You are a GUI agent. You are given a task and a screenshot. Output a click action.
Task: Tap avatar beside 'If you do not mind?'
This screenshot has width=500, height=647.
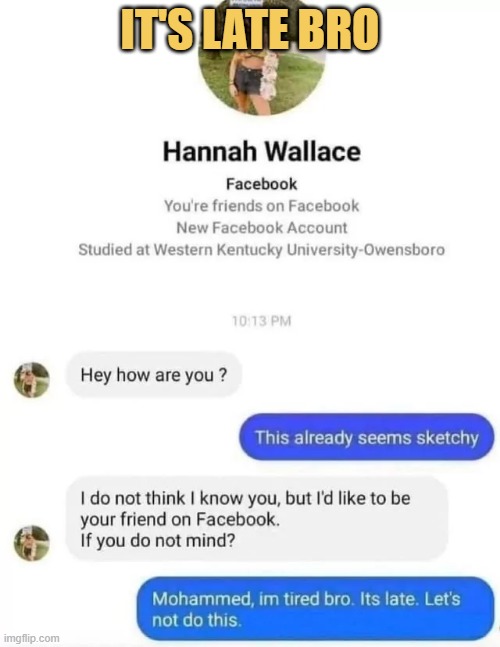tap(32, 543)
